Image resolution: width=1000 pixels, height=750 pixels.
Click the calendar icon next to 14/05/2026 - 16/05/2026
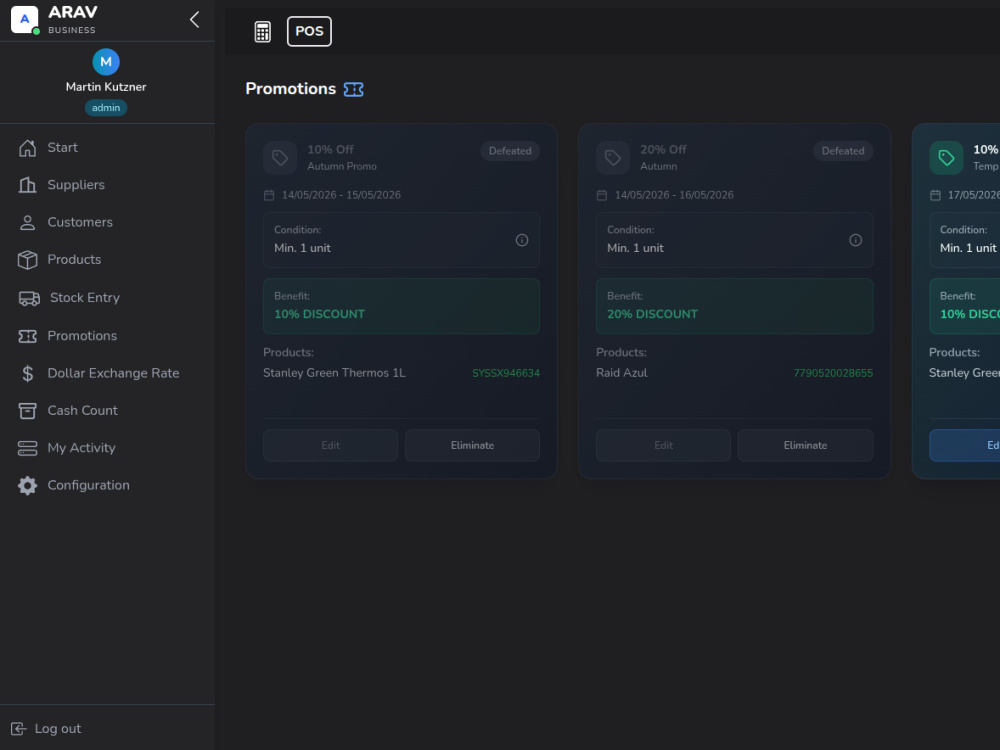601,195
